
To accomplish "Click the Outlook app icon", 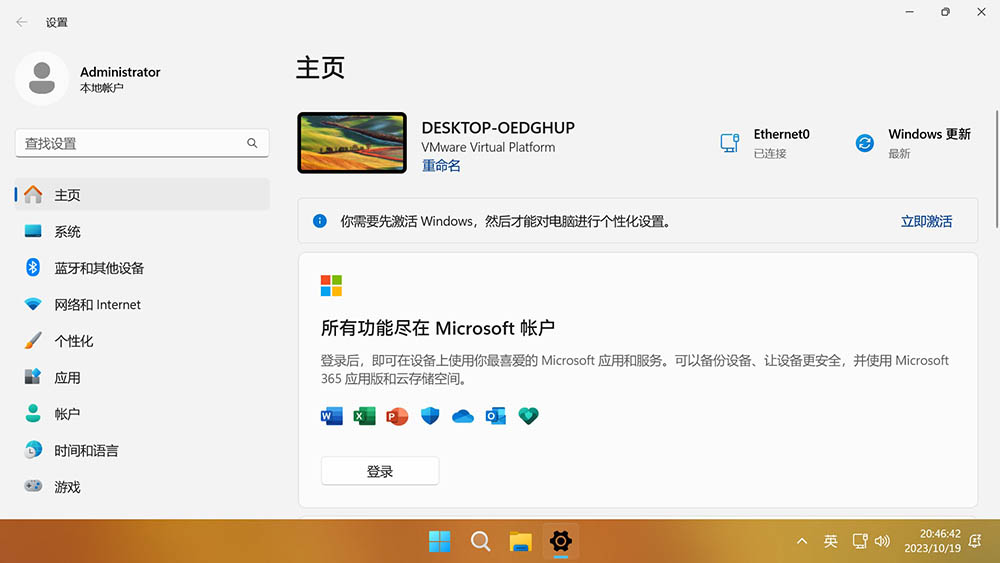I will (x=496, y=416).
